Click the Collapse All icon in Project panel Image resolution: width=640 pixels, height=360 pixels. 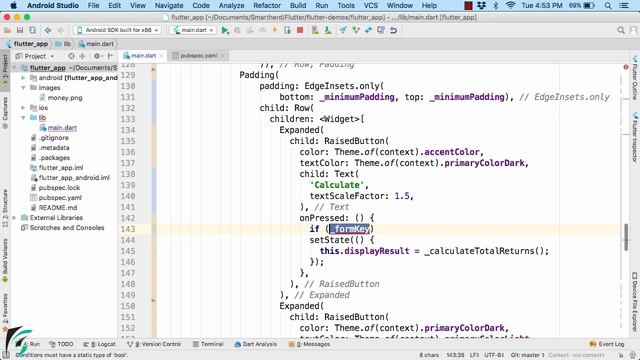(x=82, y=56)
